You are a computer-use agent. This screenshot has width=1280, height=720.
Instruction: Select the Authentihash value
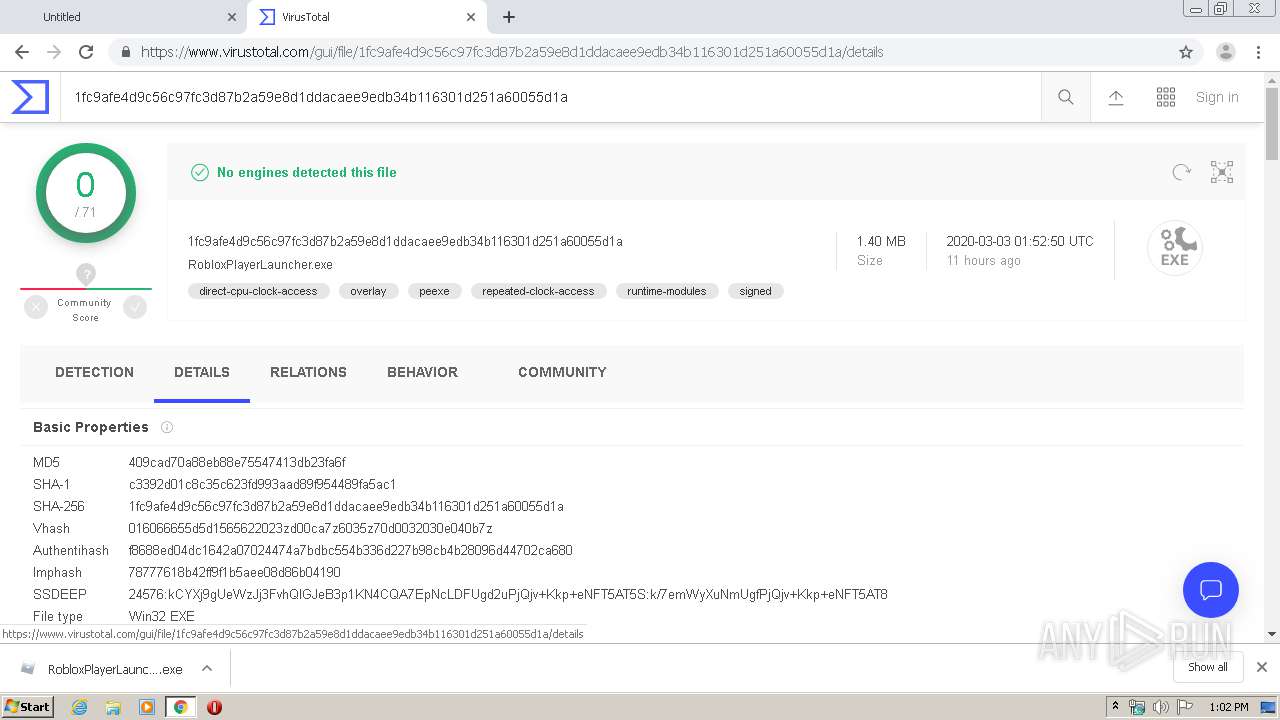point(350,550)
